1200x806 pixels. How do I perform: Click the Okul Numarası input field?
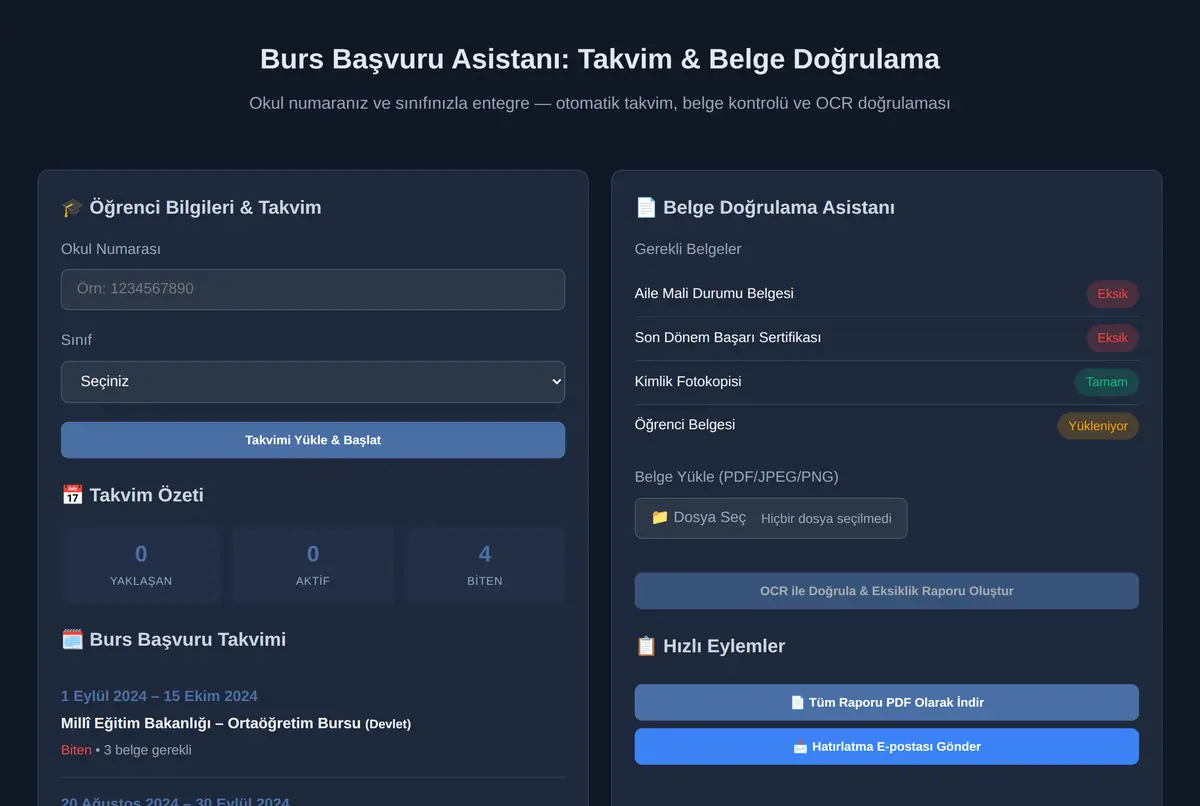[313, 289]
